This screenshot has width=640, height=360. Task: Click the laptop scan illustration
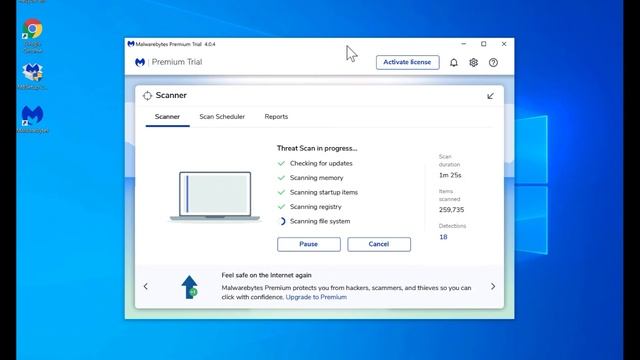click(x=215, y=196)
